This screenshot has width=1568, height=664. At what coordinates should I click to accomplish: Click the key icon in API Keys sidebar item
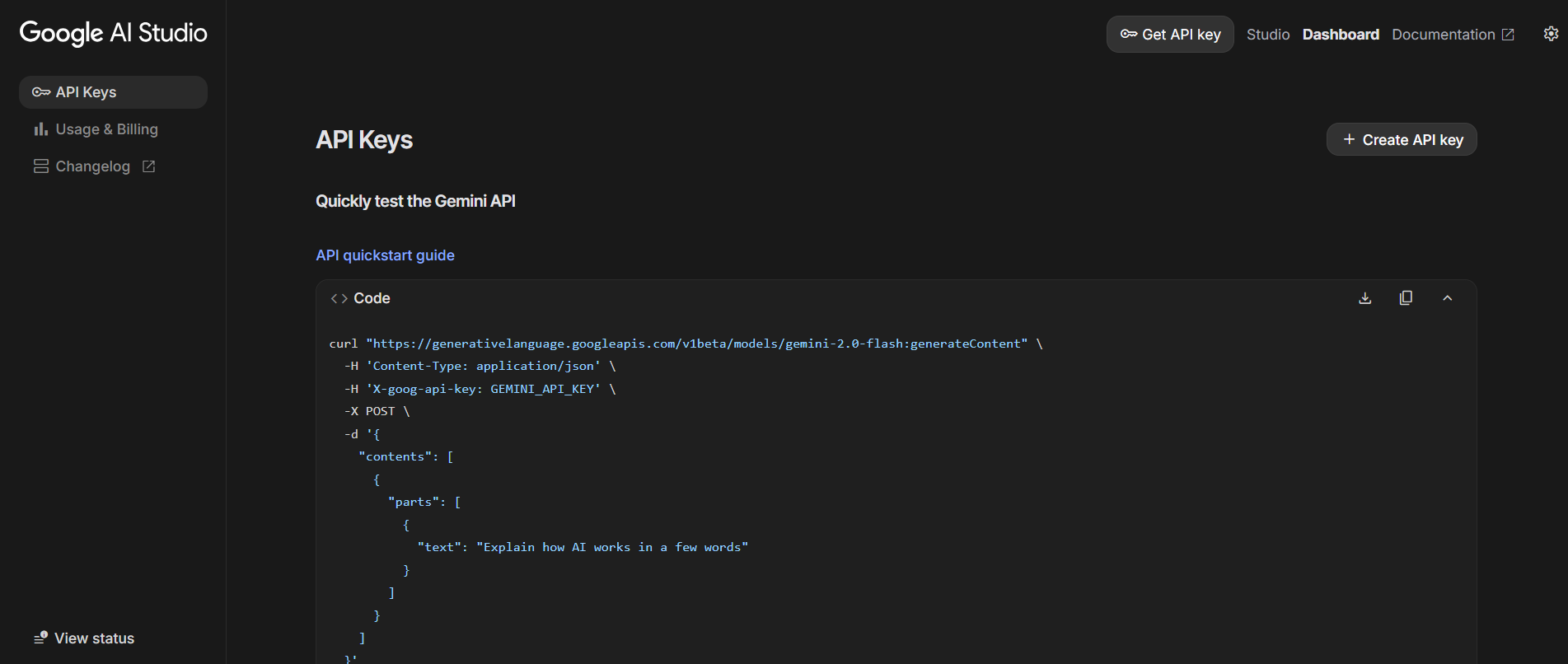[x=41, y=92]
